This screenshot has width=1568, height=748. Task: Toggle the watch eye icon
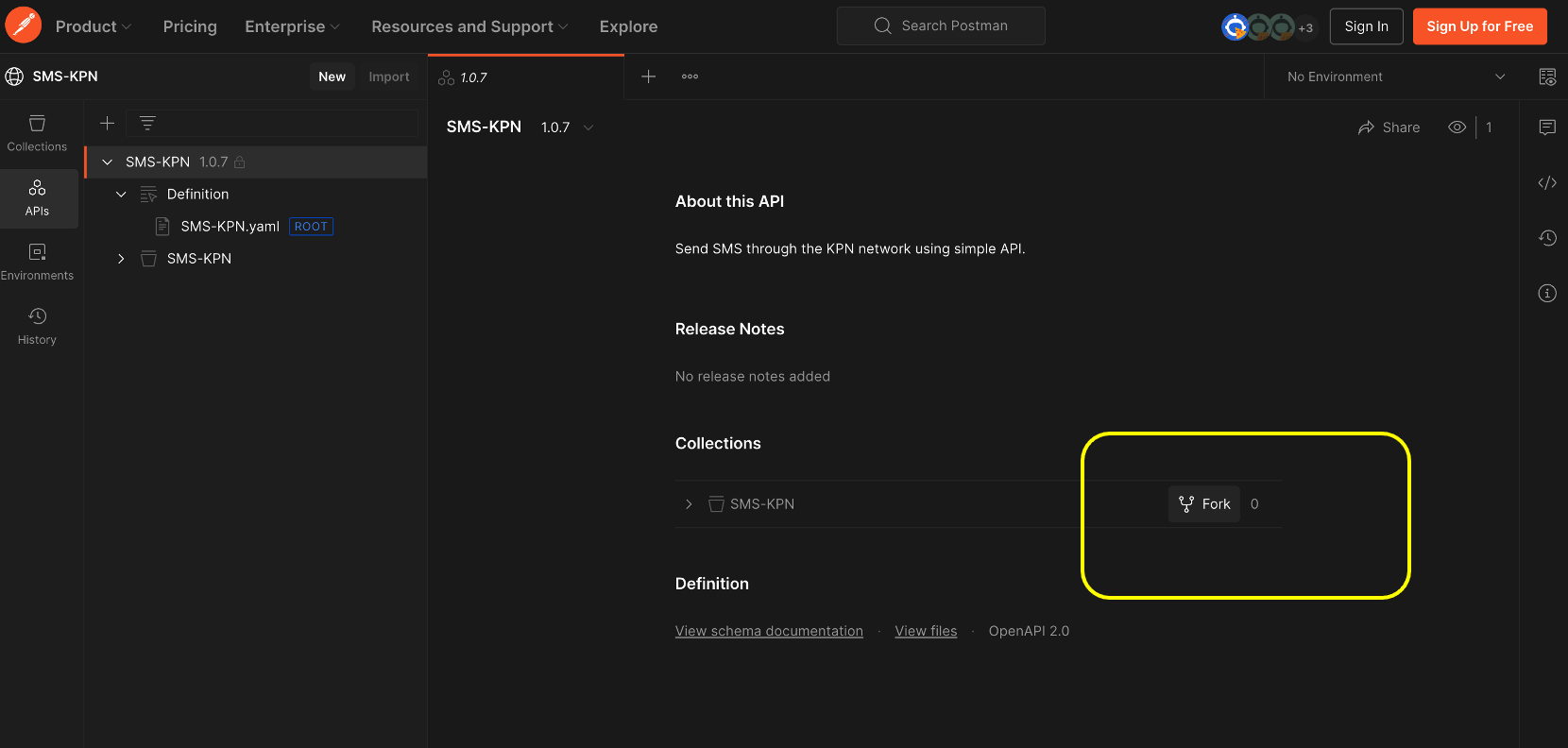pos(1457,127)
